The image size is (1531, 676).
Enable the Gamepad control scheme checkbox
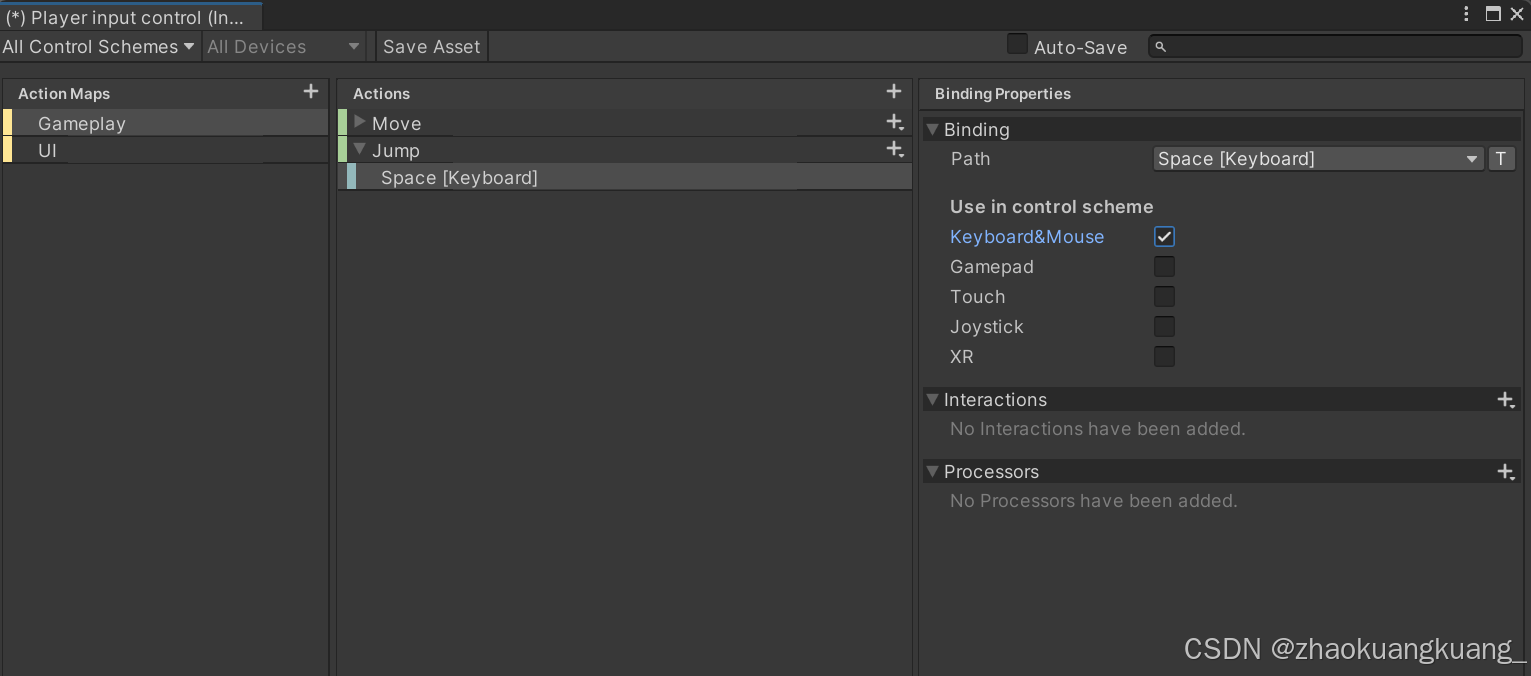point(1164,267)
